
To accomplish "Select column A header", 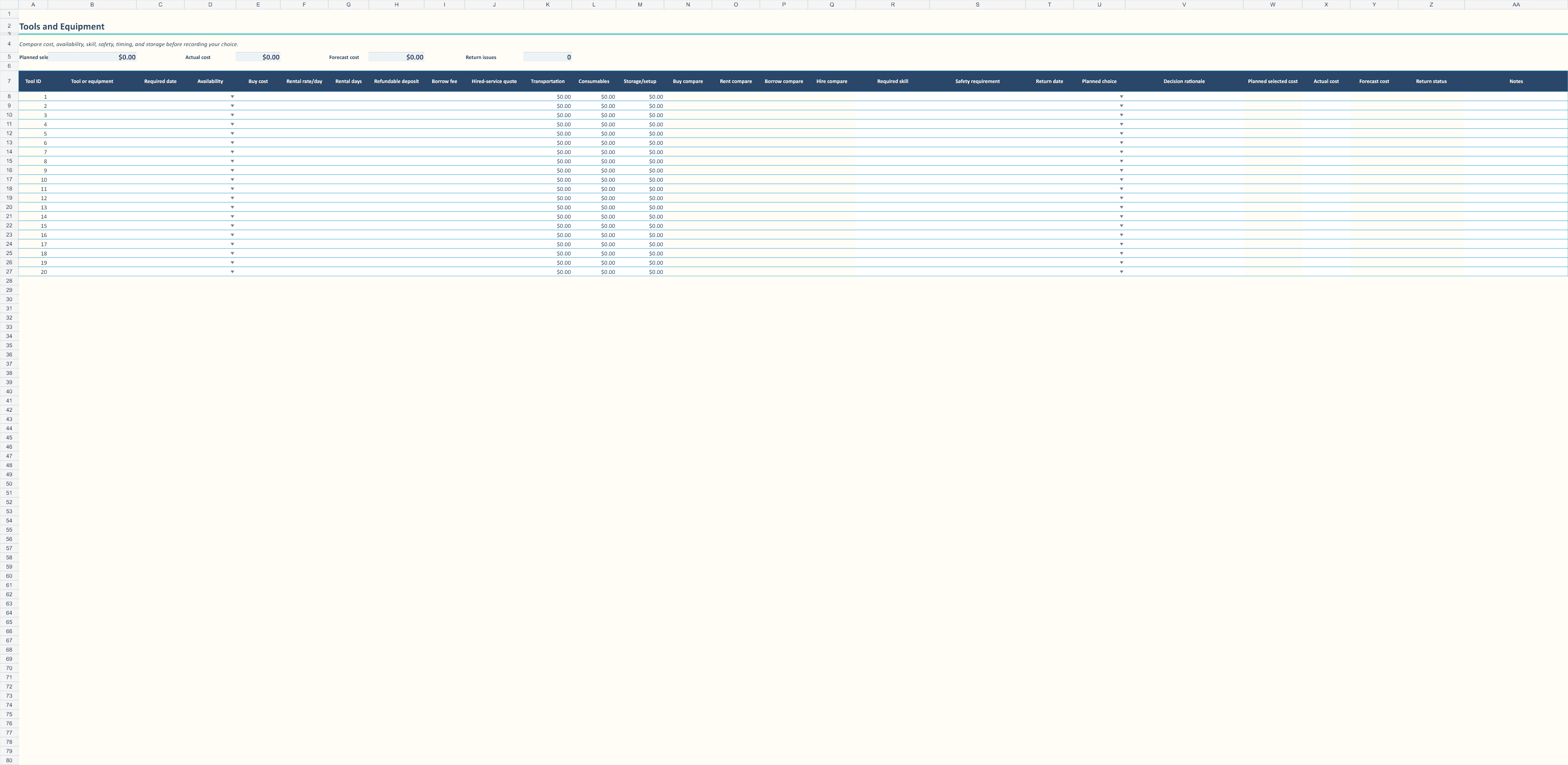I will pyautogui.click(x=33, y=4).
